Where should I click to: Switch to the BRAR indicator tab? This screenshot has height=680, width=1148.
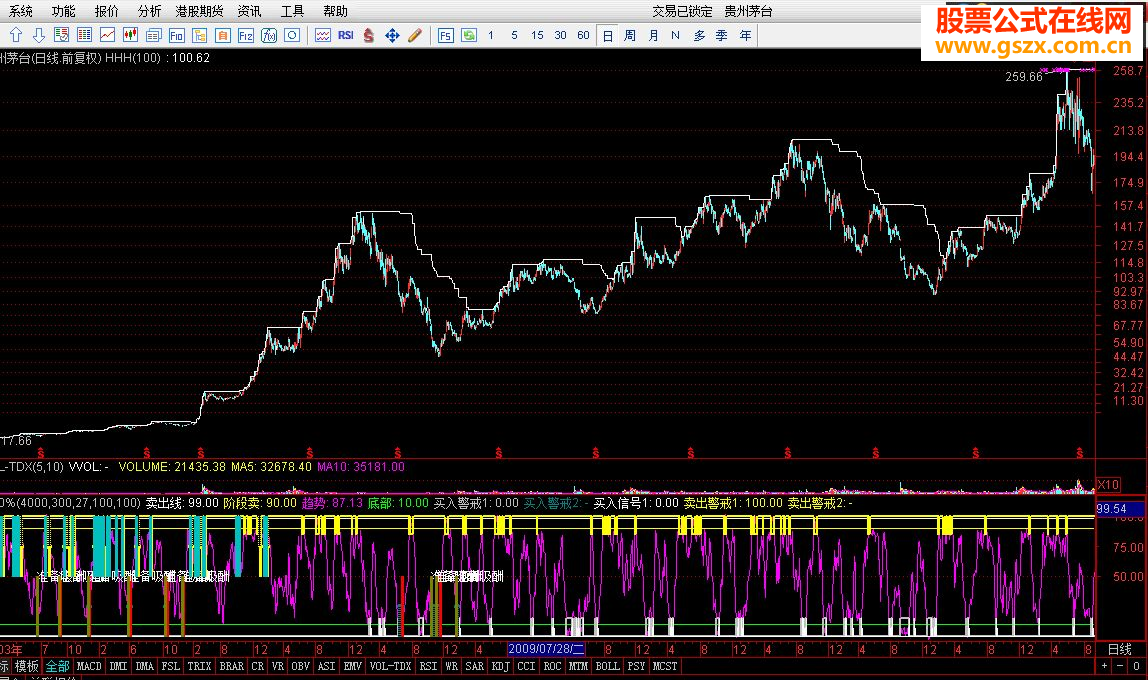231,666
